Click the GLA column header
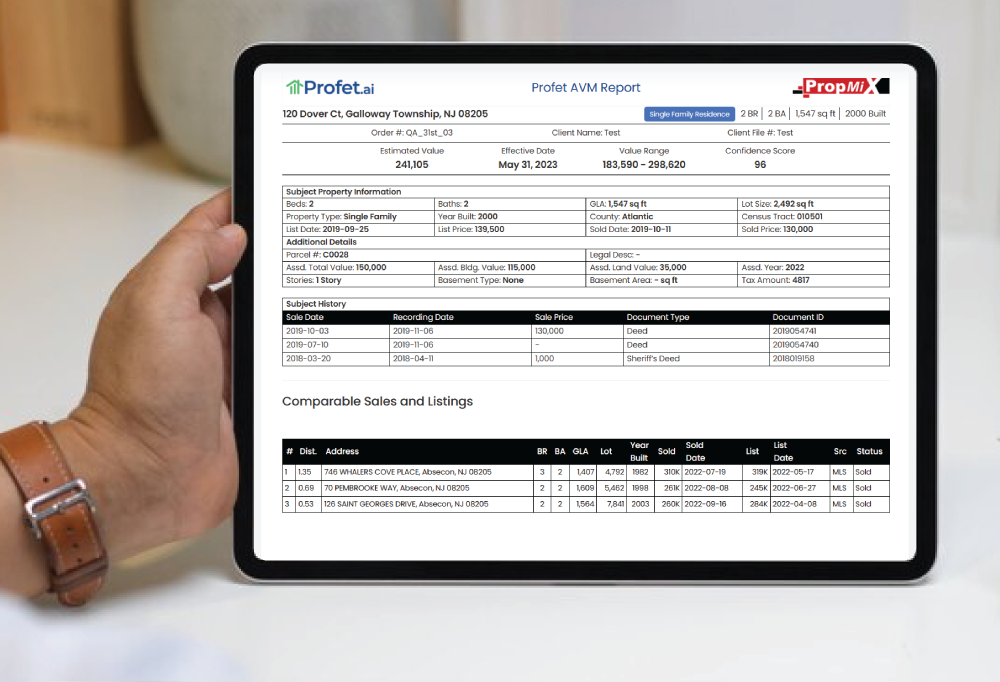Screen dimensions: 1000x682 [580, 452]
